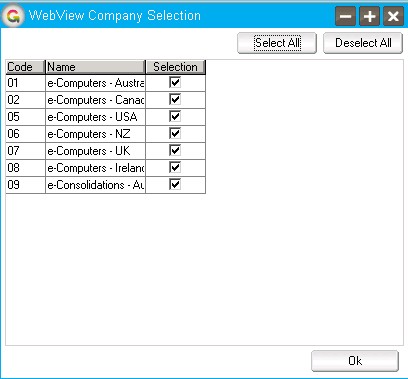Screen dimensions: 408x379
Task: Click name cell e-Consolidations
Action: click(x=96, y=185)
